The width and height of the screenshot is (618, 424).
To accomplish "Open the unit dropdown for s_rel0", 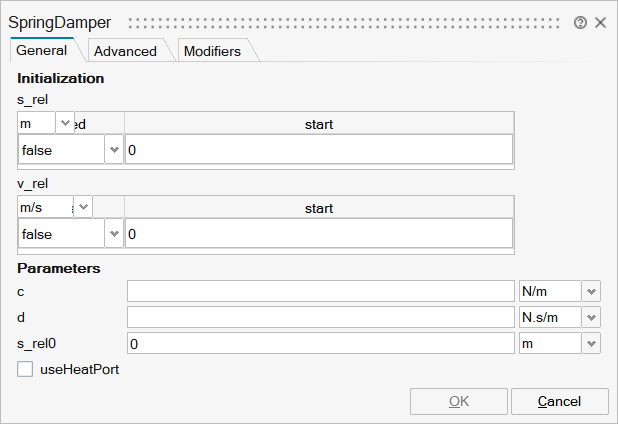I will 591,343.
